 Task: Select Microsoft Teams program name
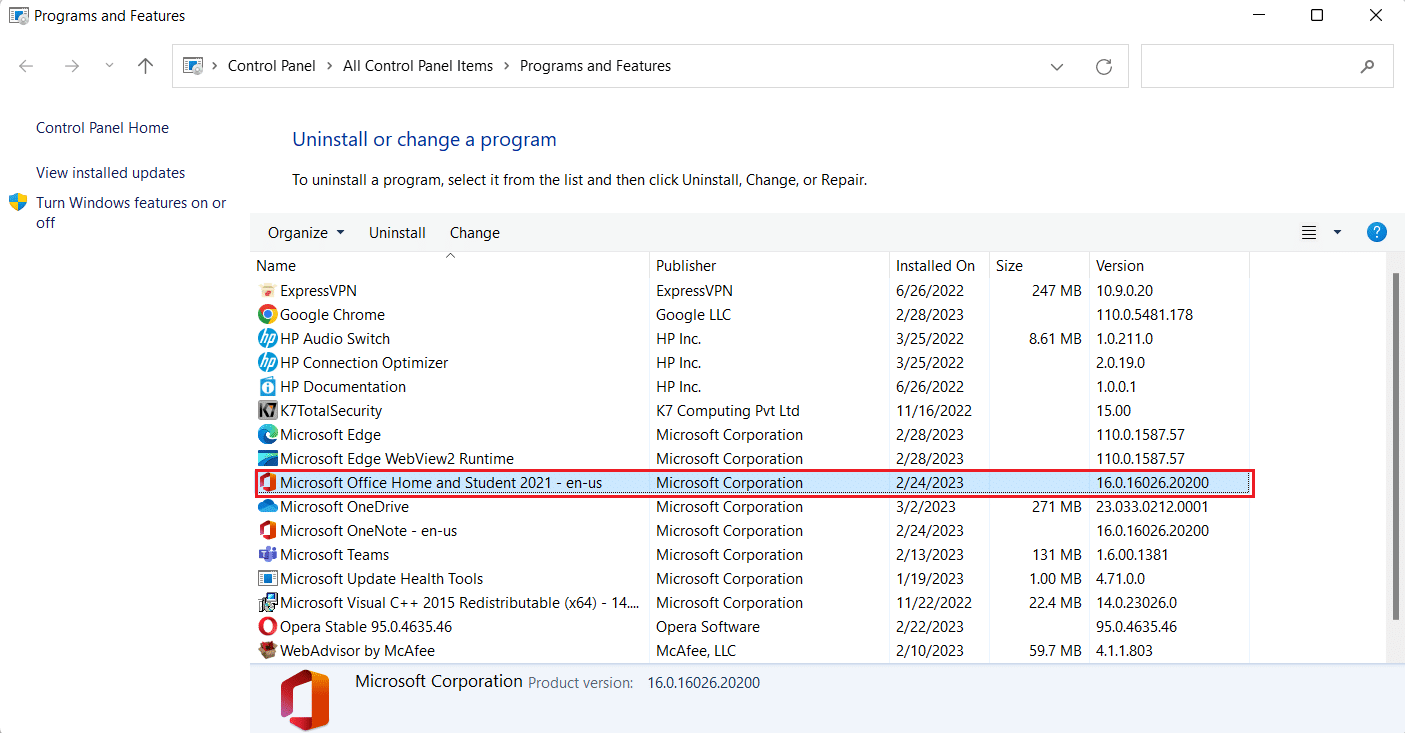point(334,555)
